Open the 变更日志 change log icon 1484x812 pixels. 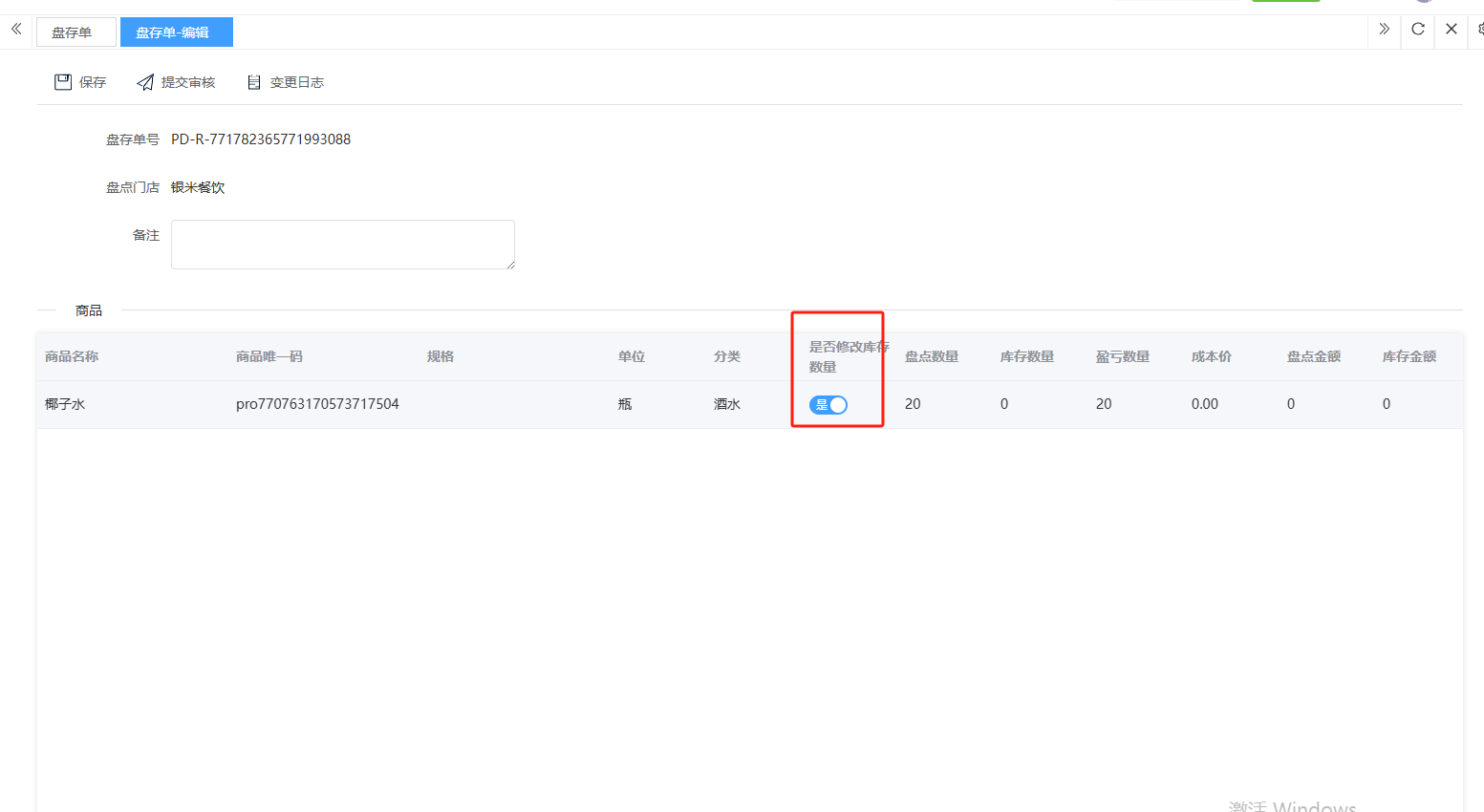coord(254,82)
